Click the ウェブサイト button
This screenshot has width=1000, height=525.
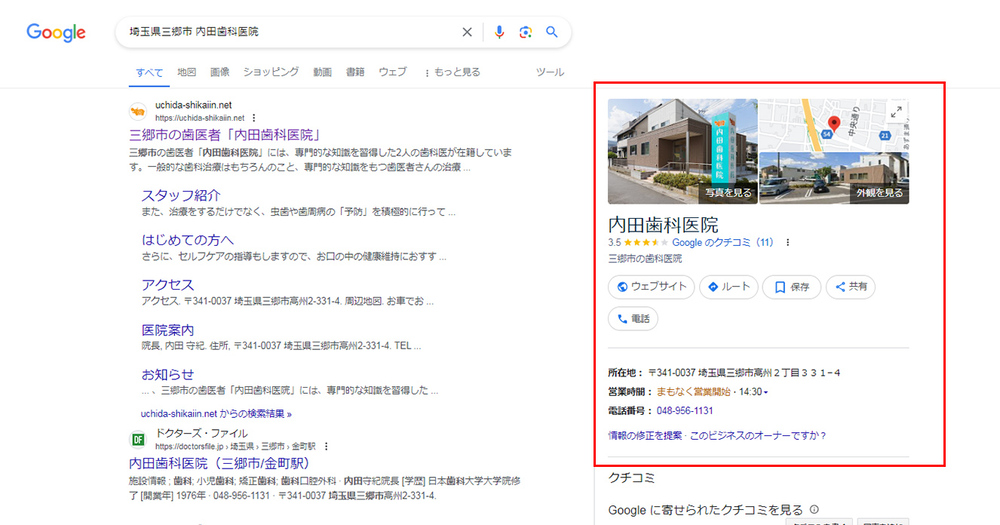(649, 287)
